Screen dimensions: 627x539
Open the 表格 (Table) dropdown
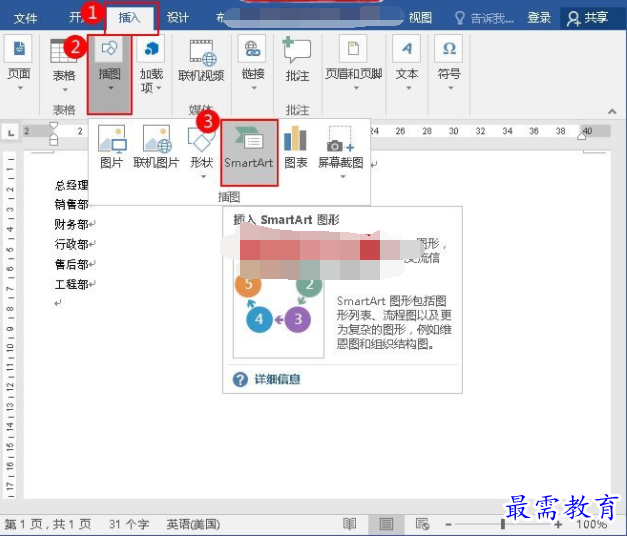coord(64,66)
